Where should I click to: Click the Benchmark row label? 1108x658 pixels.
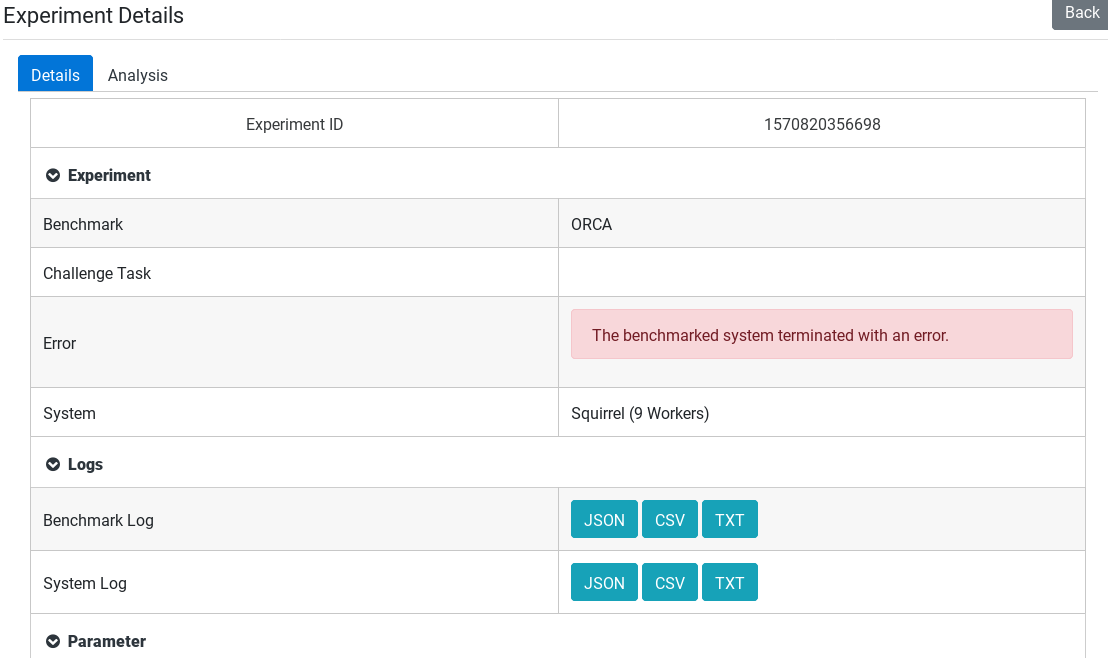[x=83, y=224]
